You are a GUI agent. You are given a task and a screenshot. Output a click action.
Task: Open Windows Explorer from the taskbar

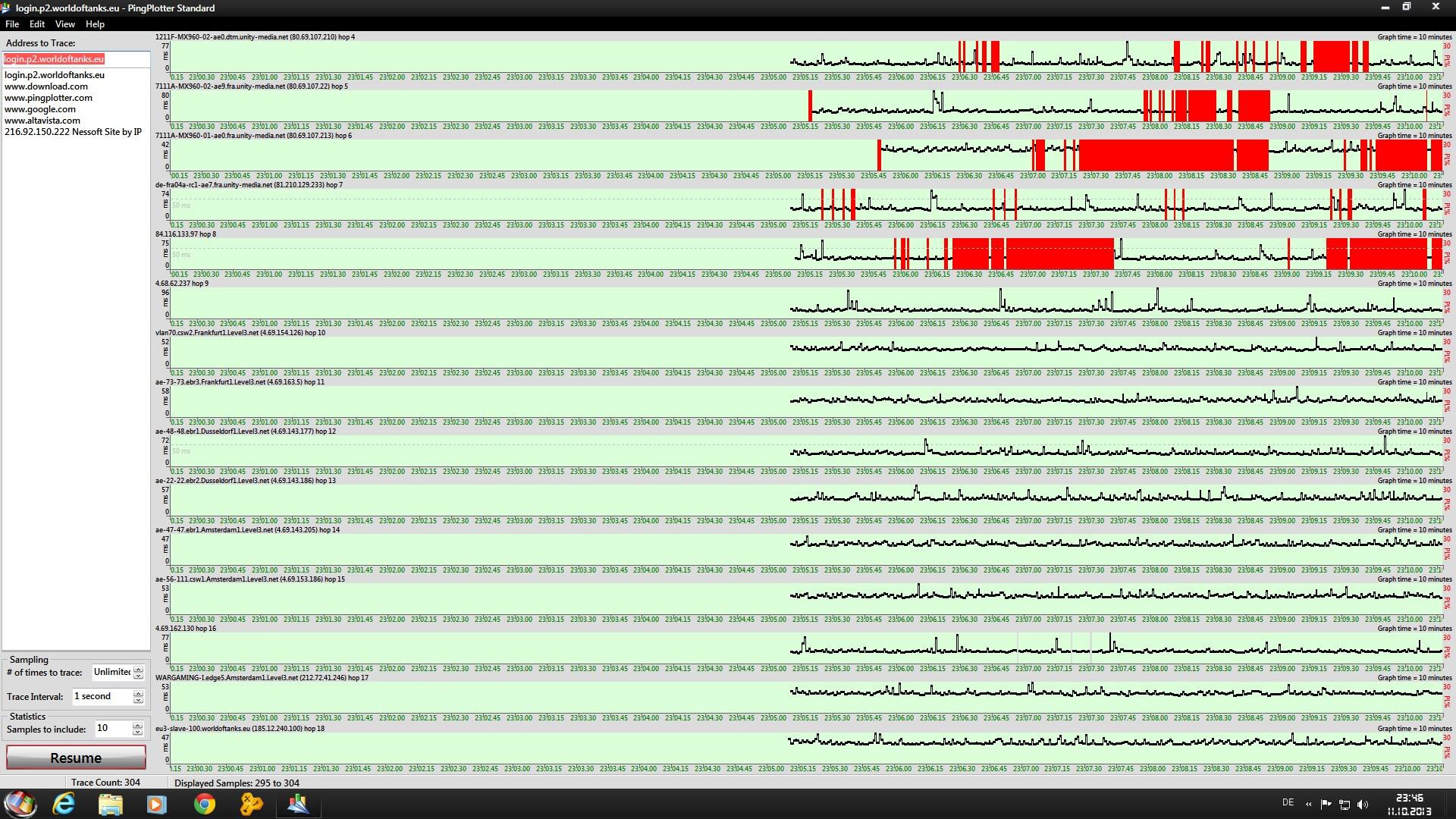click(x=111, y=804)
